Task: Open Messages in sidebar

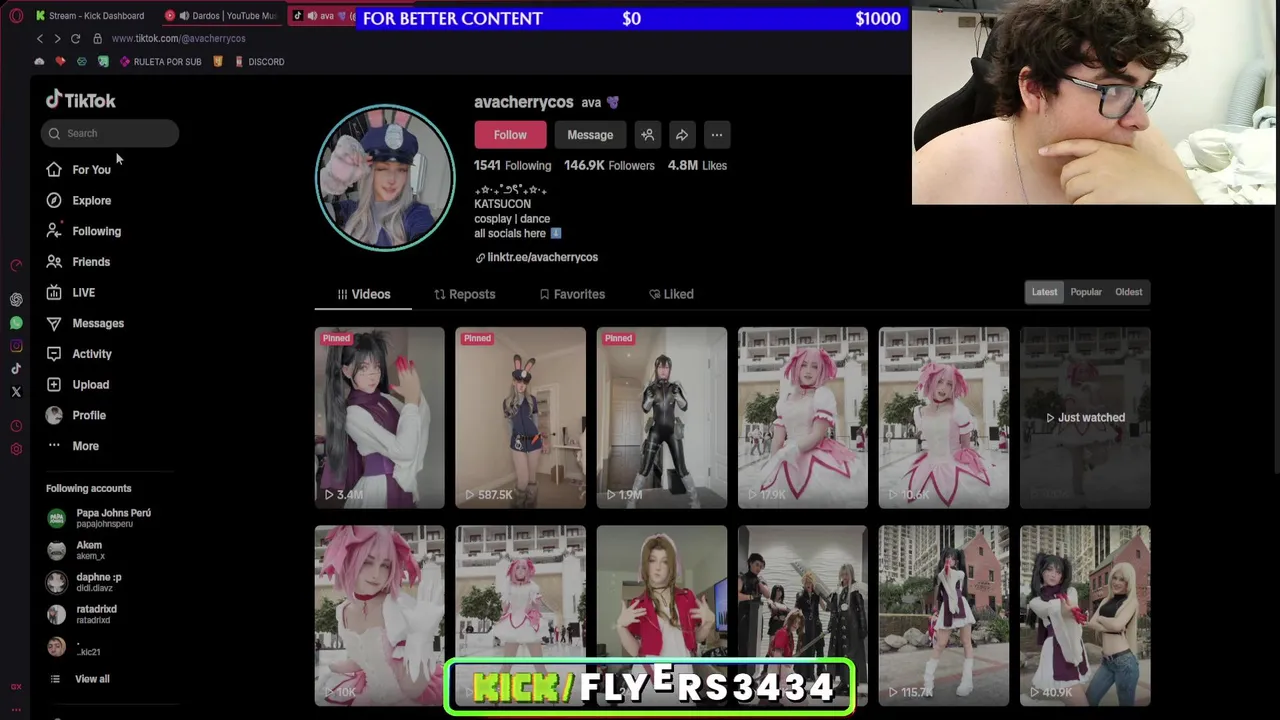Action: point(84,323)
